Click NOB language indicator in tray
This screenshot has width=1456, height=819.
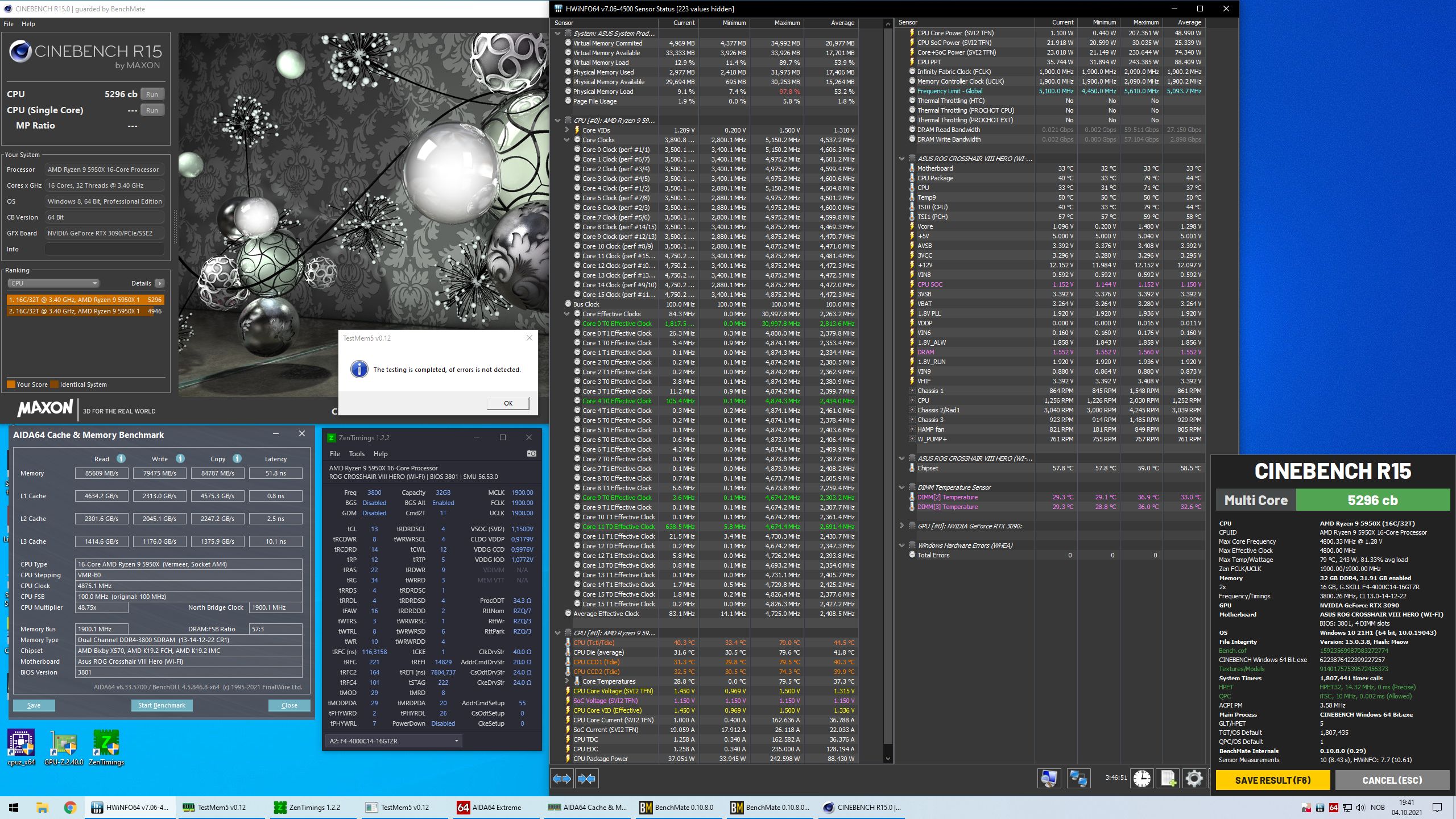point(1378,808)
